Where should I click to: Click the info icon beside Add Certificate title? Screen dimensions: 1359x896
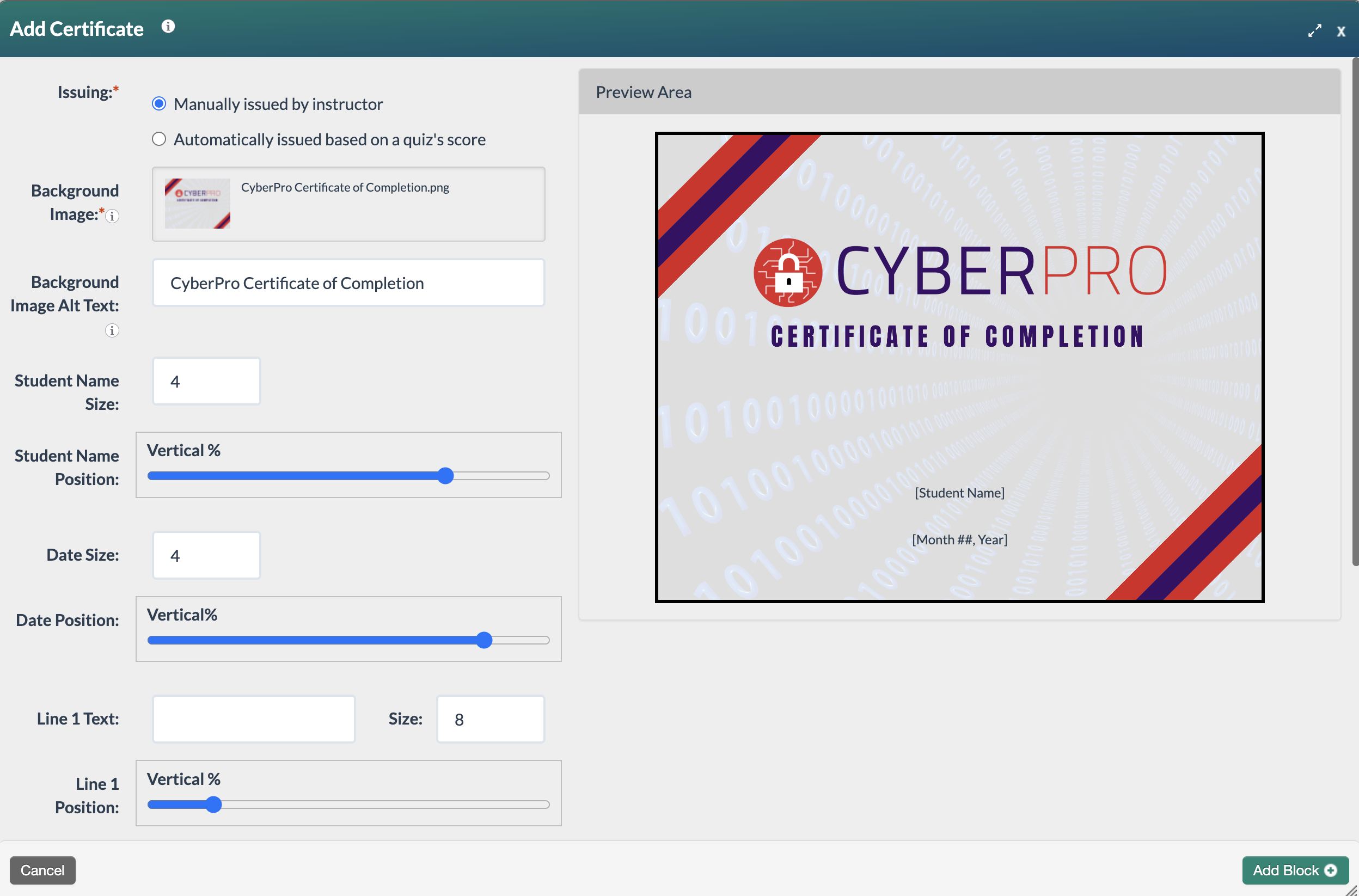click(168, 26)
